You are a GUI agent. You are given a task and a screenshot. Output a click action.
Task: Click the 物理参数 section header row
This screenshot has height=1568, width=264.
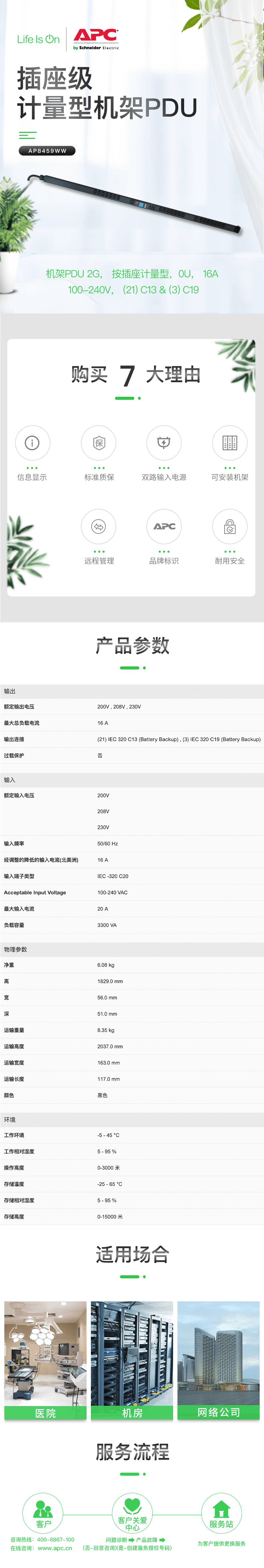pos(132,949)
